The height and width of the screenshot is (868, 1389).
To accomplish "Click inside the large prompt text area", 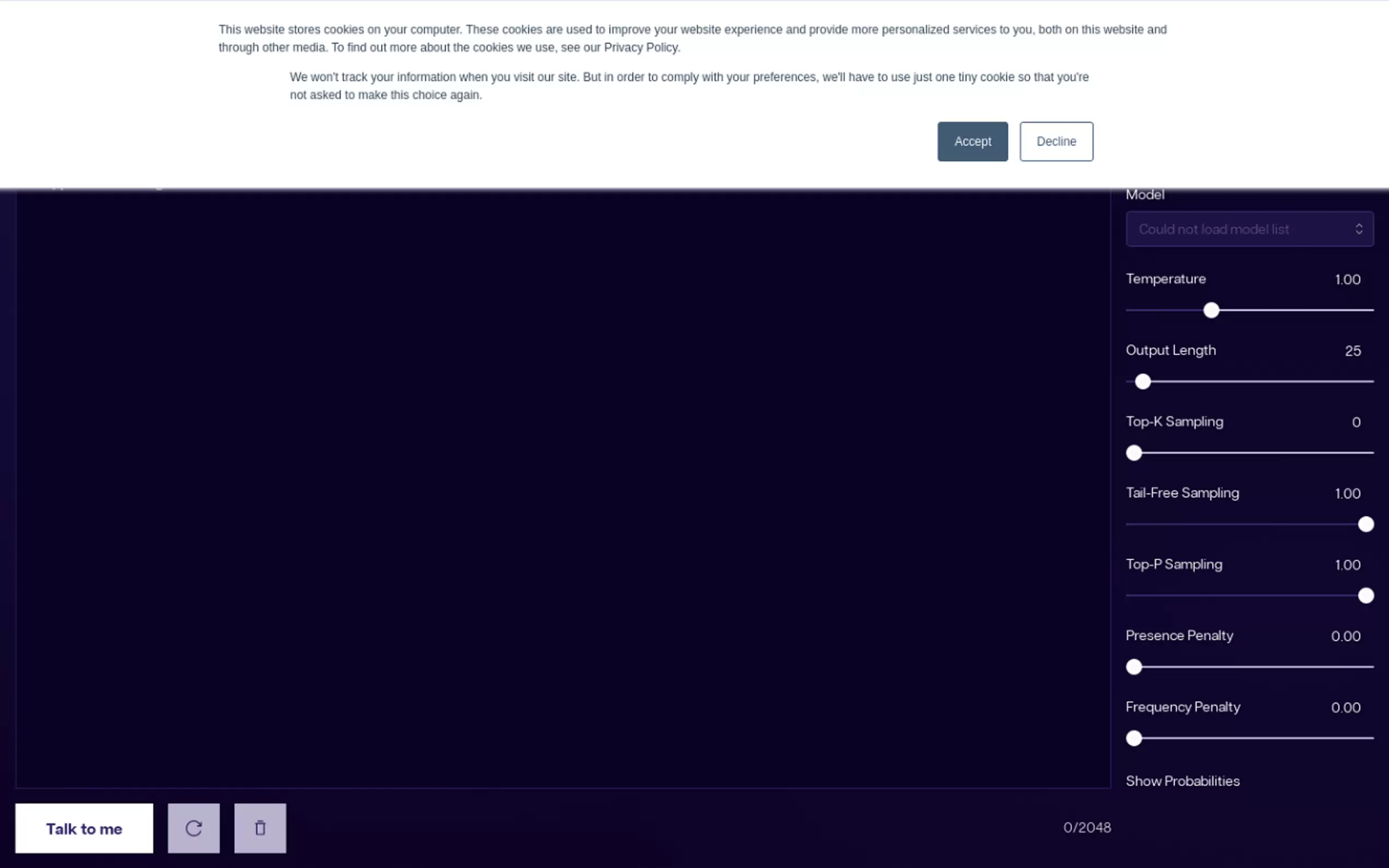I will click(563, 488).
